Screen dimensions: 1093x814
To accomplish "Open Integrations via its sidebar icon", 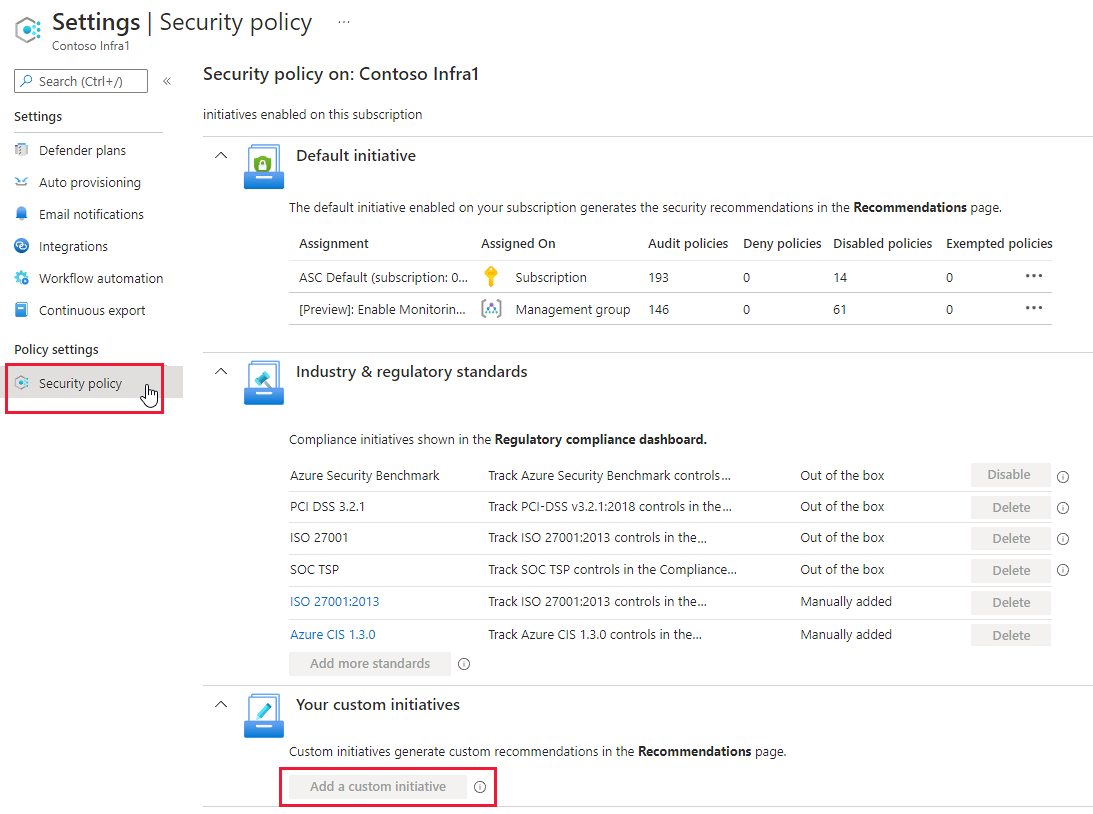I will pyautogui.click(x=21, y=246).
